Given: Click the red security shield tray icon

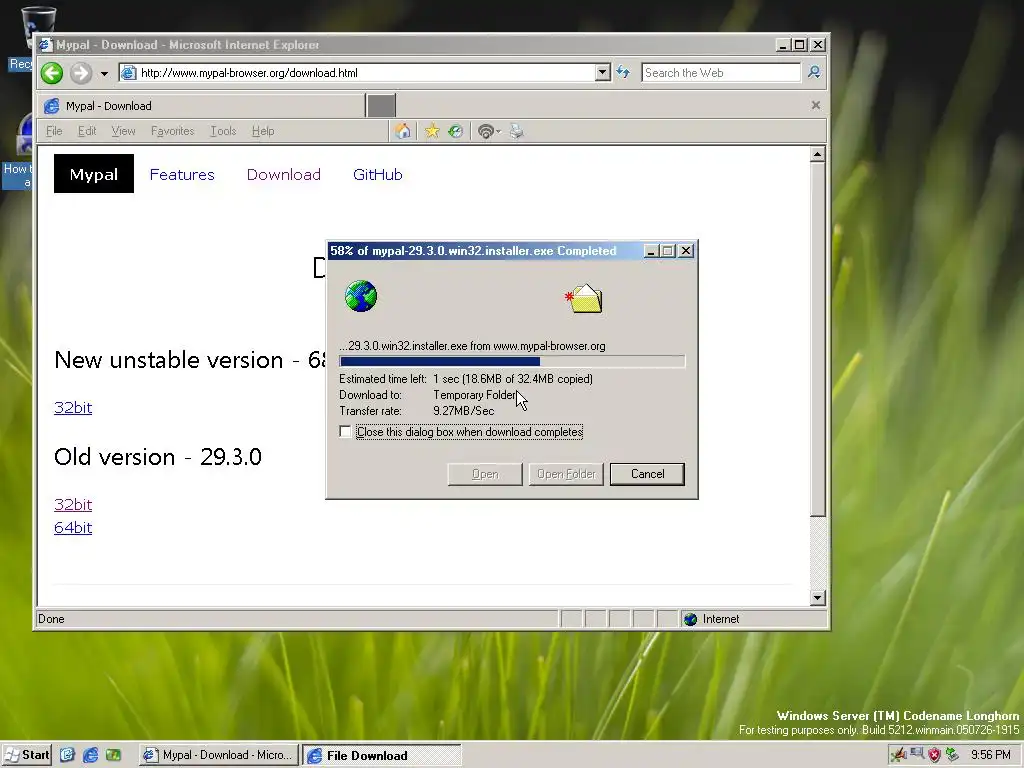Looking at the screenshot, I should (935, 755).
